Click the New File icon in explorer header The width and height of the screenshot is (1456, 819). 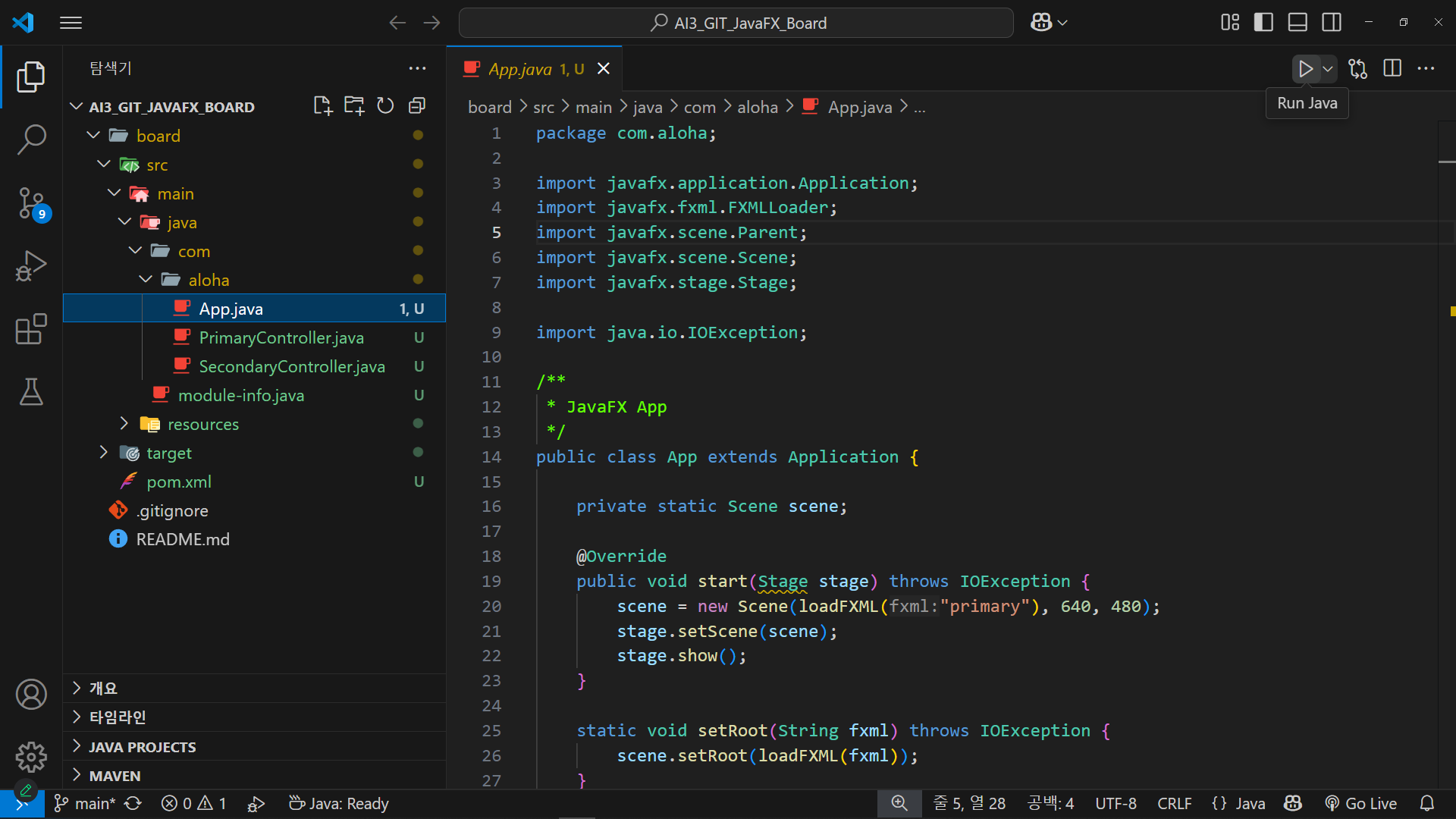323,106
